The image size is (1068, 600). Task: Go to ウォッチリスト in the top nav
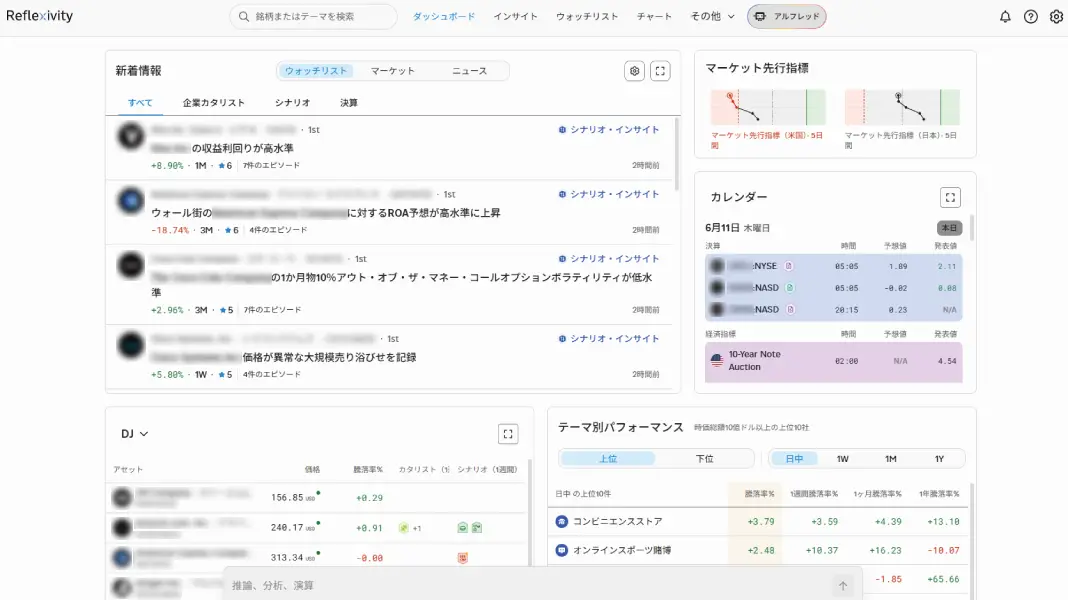pyautogui.click(x=587, y=16)
